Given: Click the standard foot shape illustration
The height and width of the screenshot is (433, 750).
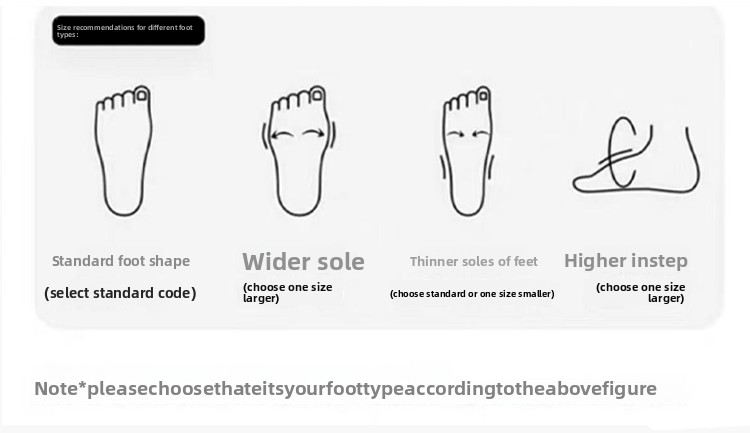Looking at the screenshot, I should [x=122, y=150].
